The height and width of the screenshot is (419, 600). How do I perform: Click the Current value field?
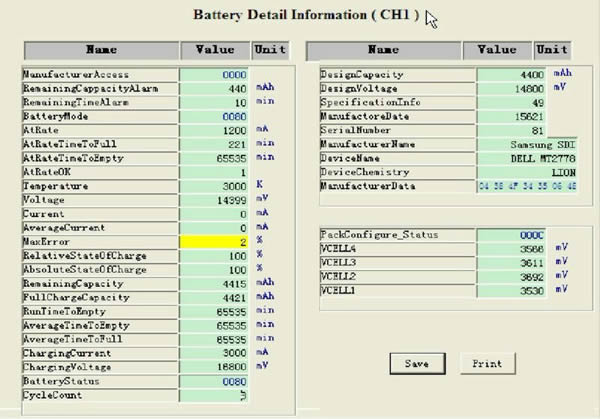coord(214,214)
